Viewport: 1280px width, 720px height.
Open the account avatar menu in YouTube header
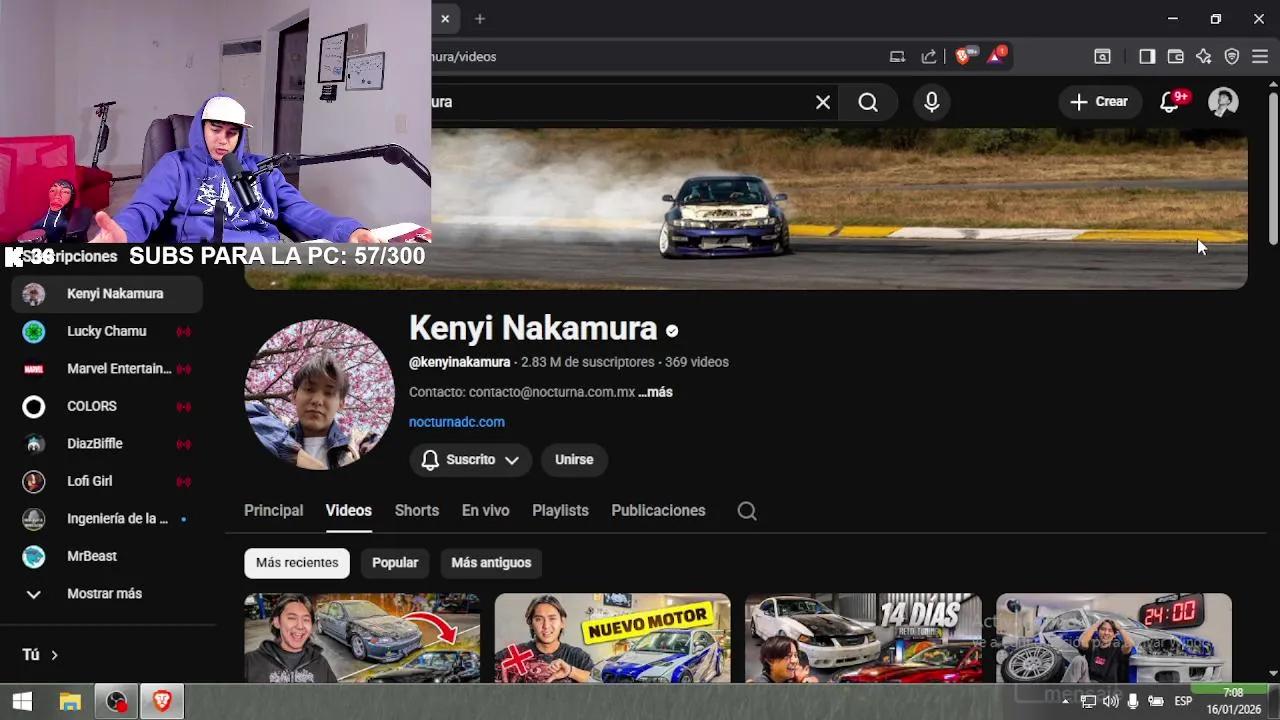[x=1223, y=102]
